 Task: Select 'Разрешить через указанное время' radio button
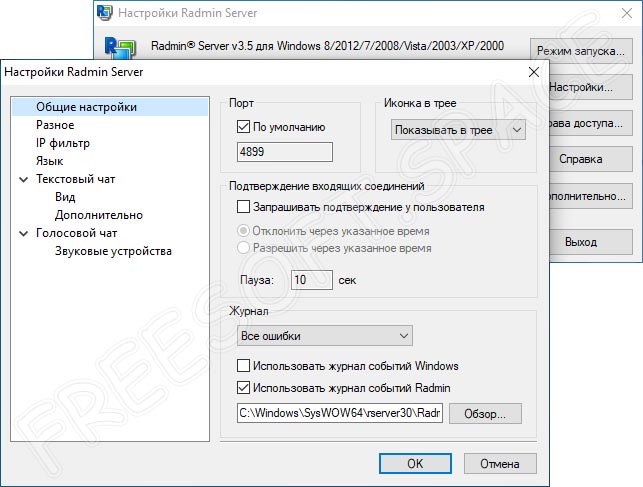(x=243, y=248)
